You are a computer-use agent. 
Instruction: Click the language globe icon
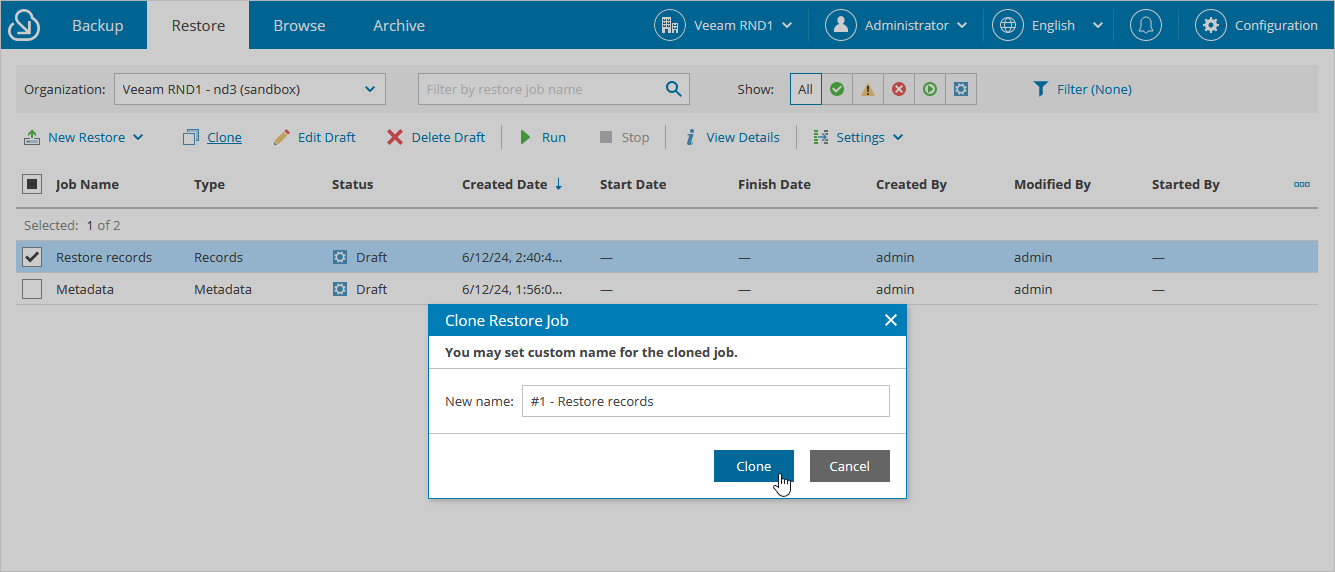tap(1008, 25)
